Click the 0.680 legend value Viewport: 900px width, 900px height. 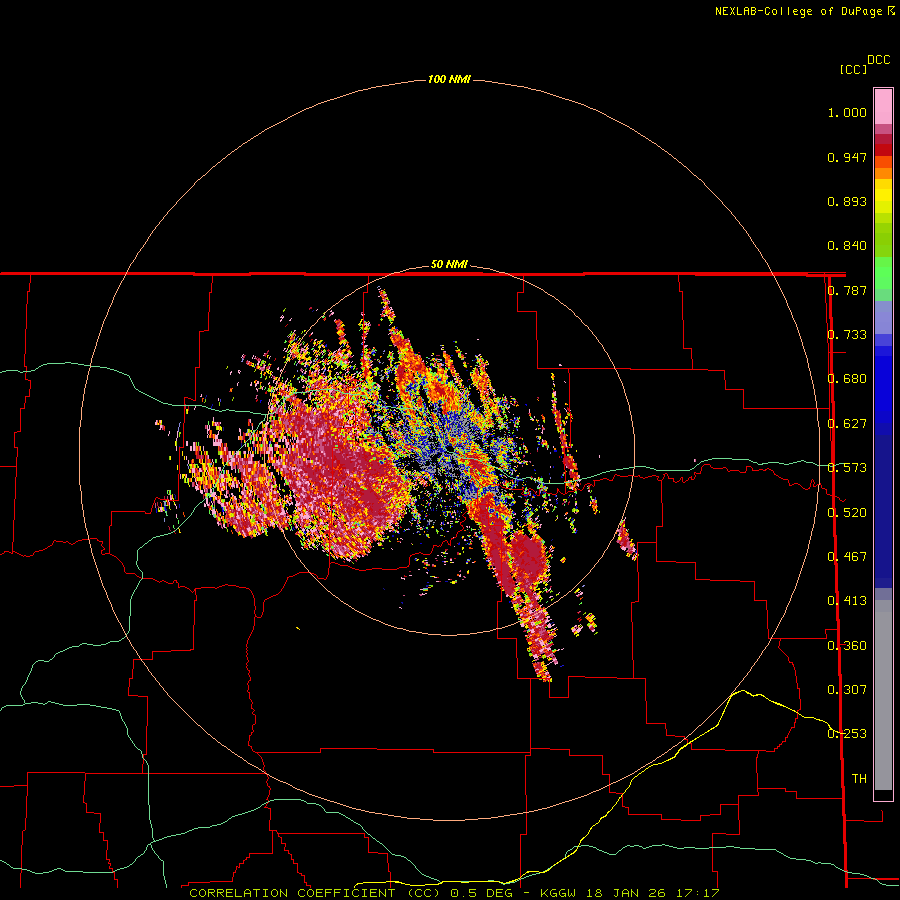847,379
